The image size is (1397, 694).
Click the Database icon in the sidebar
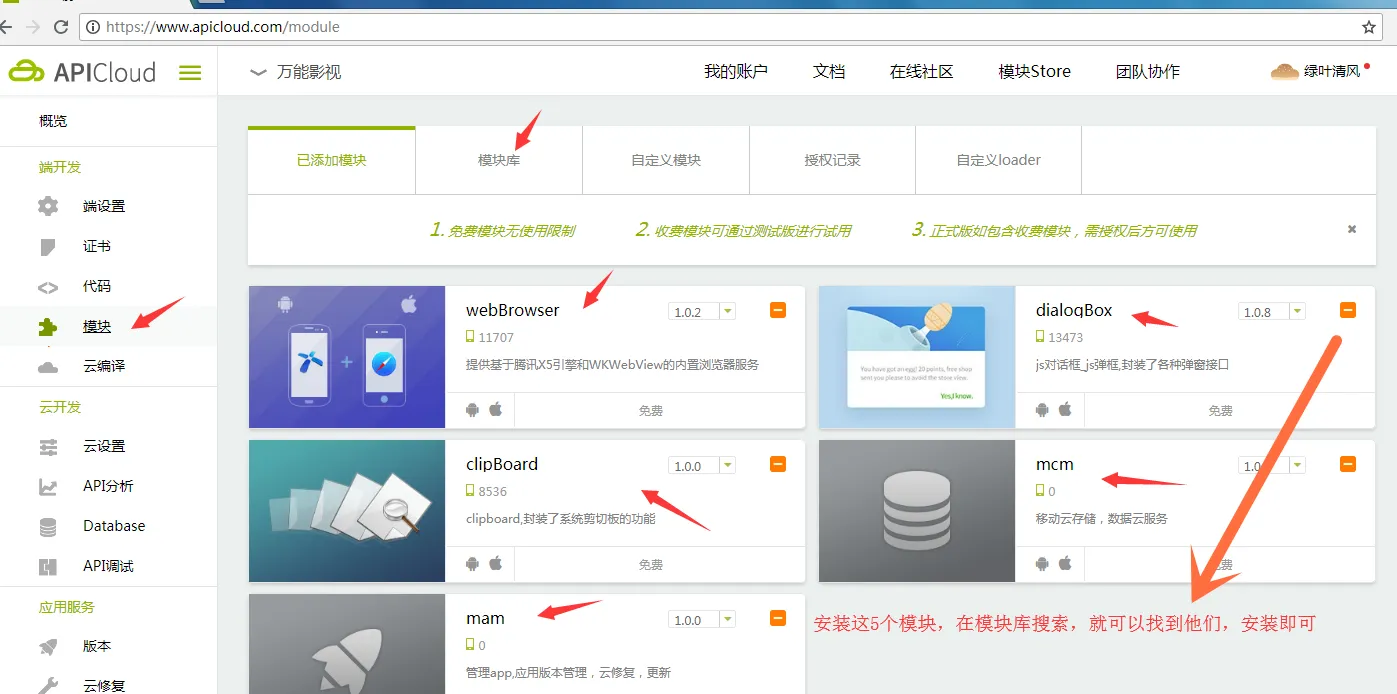[46, 525]
